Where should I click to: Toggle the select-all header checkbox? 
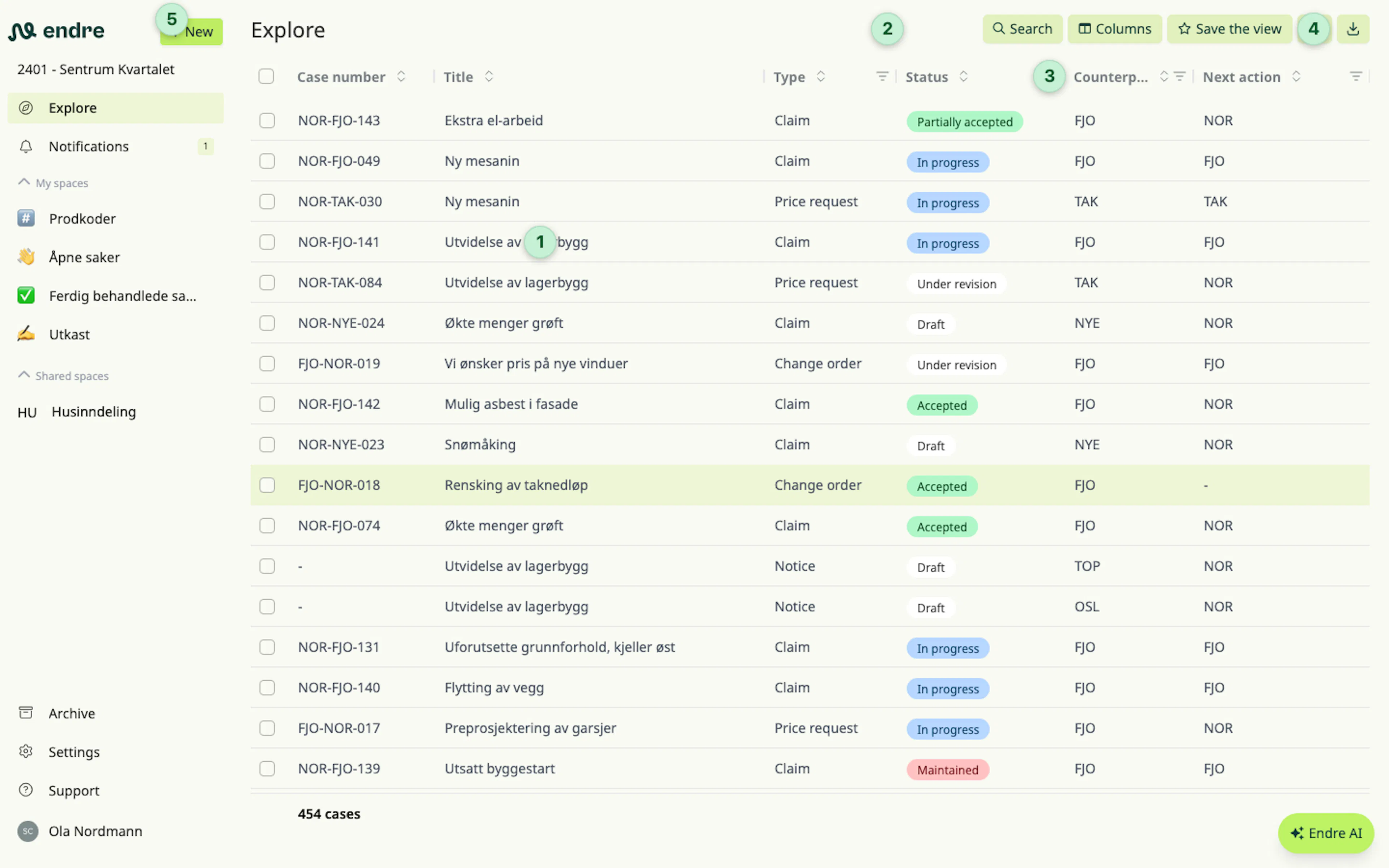[266, 76]
